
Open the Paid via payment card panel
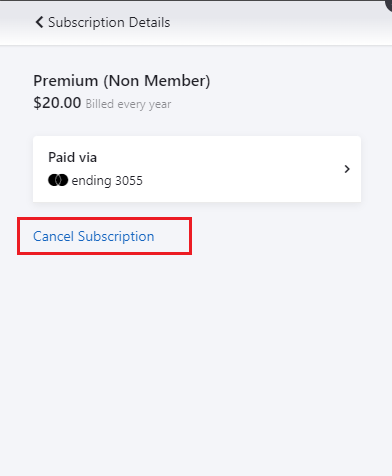[197, 169]
